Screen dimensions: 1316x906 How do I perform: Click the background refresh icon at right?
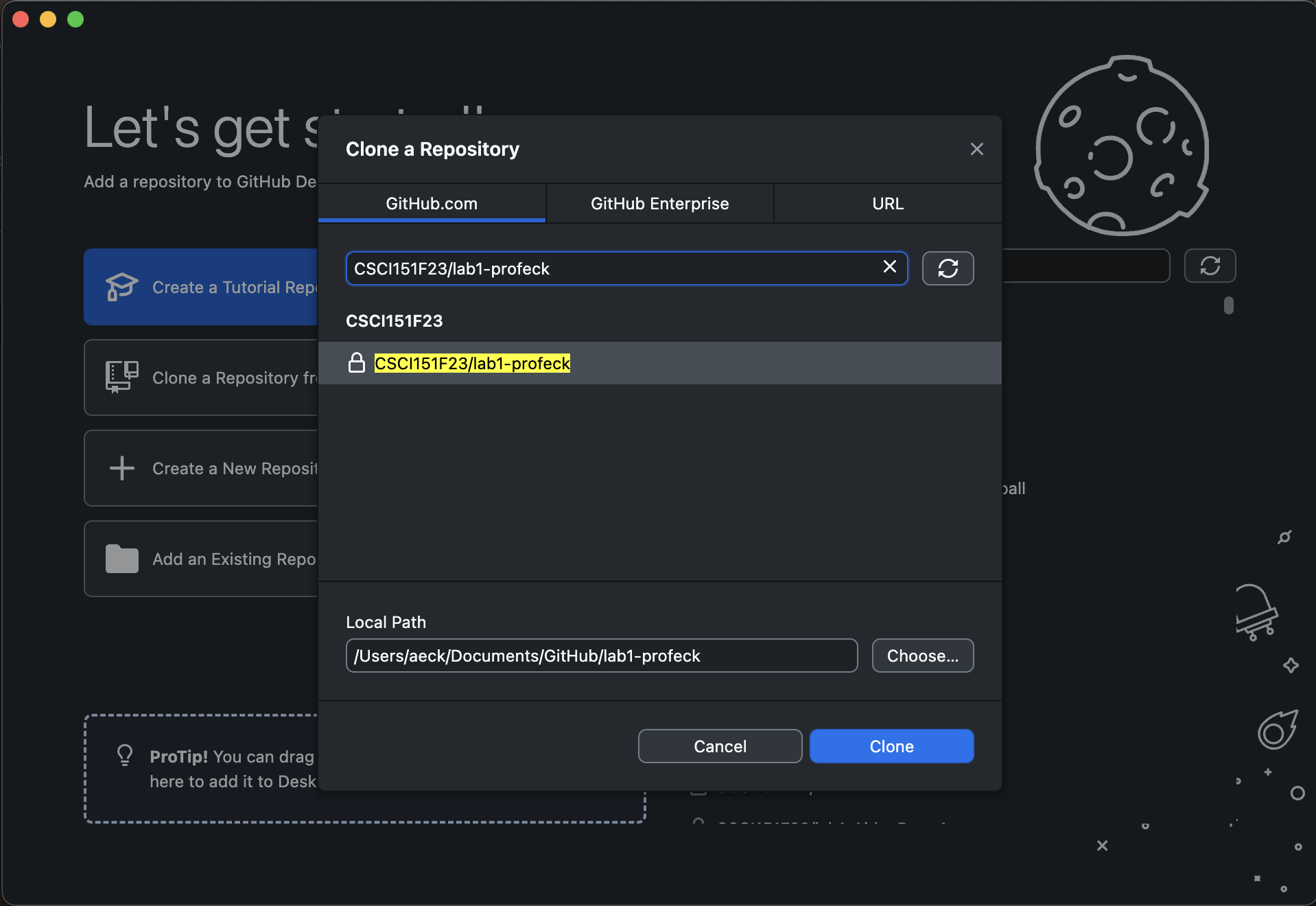click(1210, 266)
